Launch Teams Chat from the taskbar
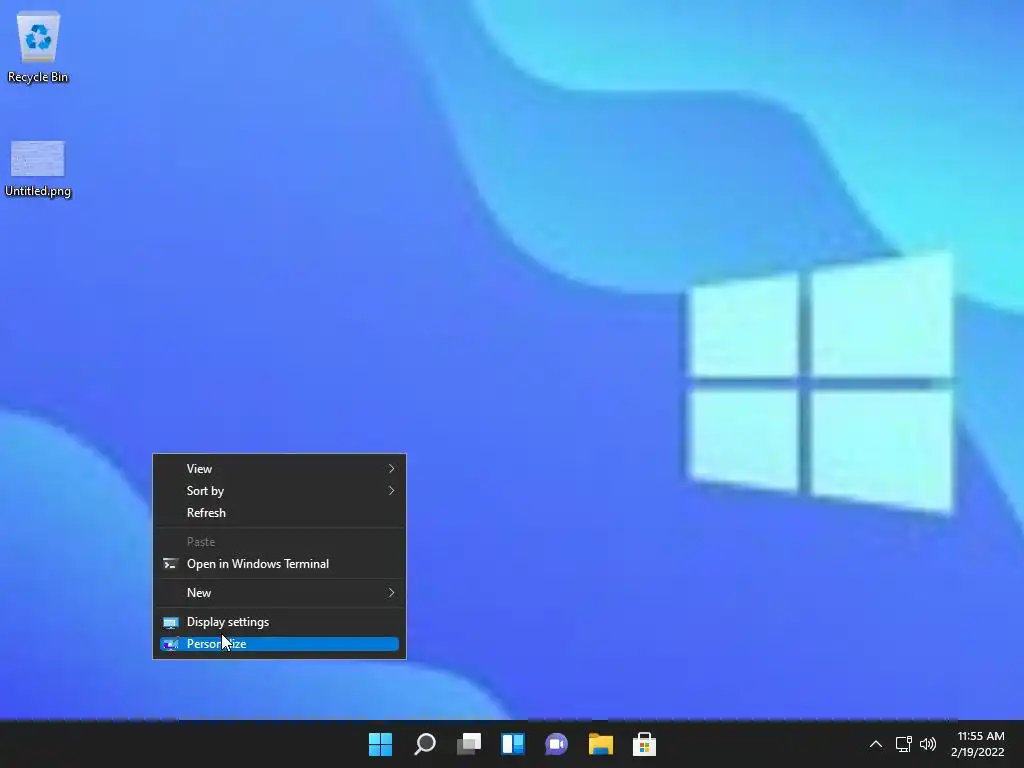The height and width of the screenshot is (768, 1024). pos(556,744)
